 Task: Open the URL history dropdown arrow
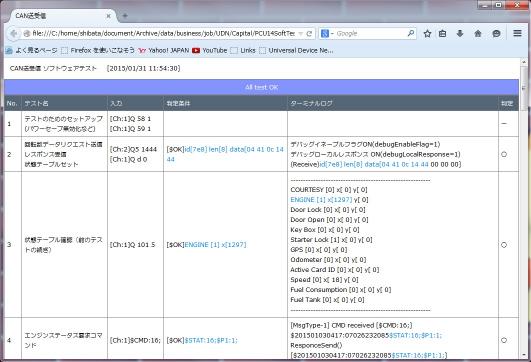(x=300, y=34)
